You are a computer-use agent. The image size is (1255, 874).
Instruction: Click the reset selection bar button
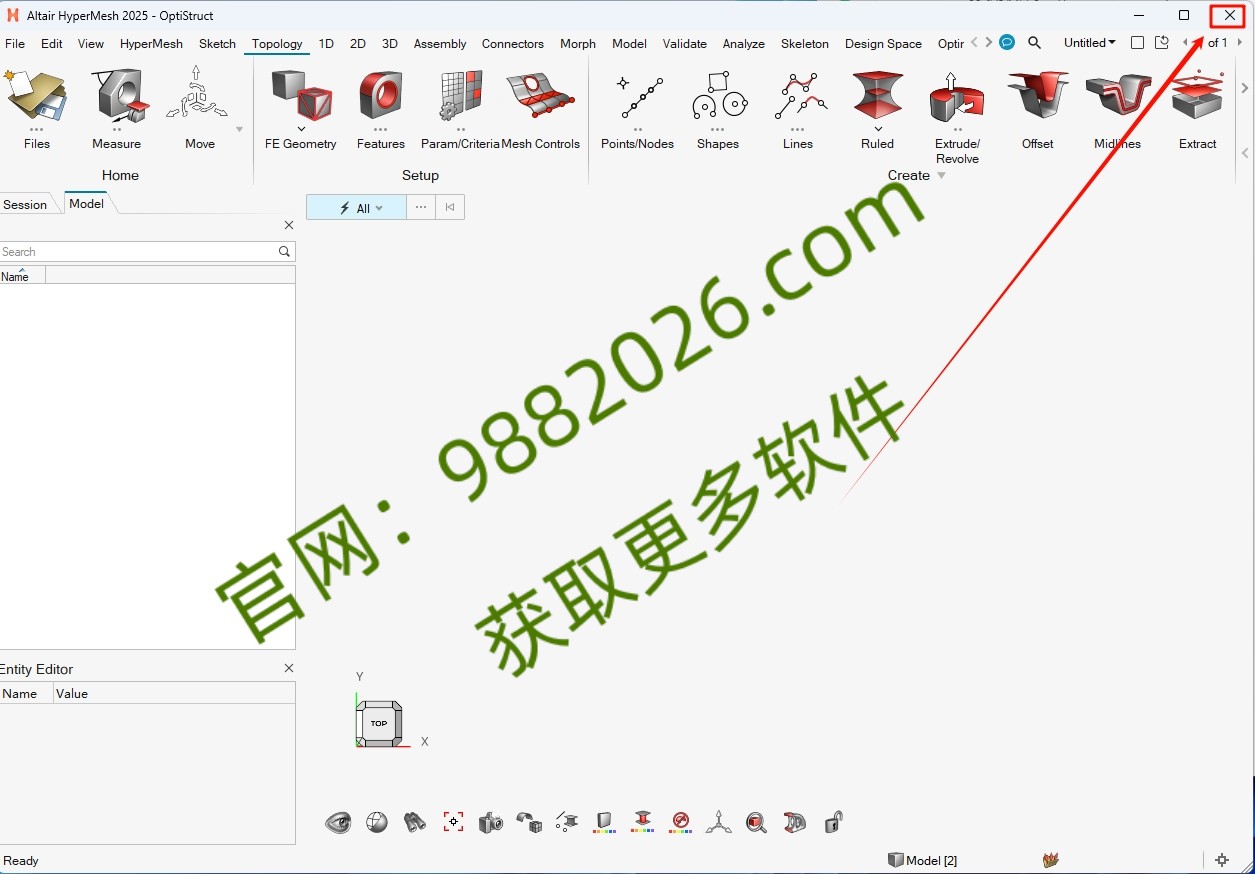coord(450,207)
